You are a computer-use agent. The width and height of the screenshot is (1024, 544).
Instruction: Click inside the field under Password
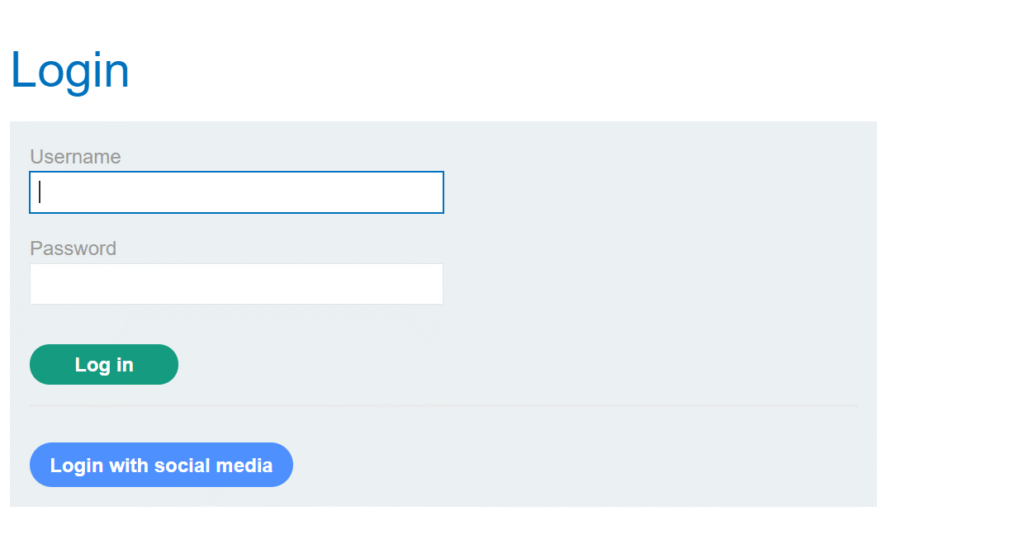(x=236, y=284)
